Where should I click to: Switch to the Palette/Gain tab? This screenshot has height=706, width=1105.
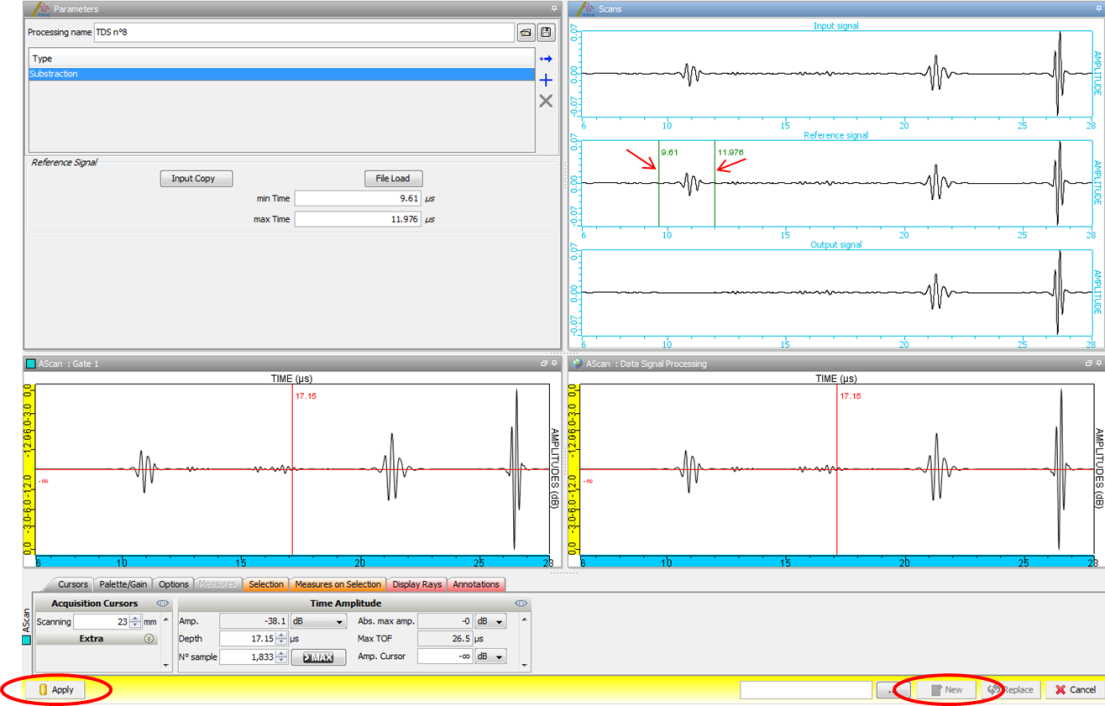pos(124,584)
